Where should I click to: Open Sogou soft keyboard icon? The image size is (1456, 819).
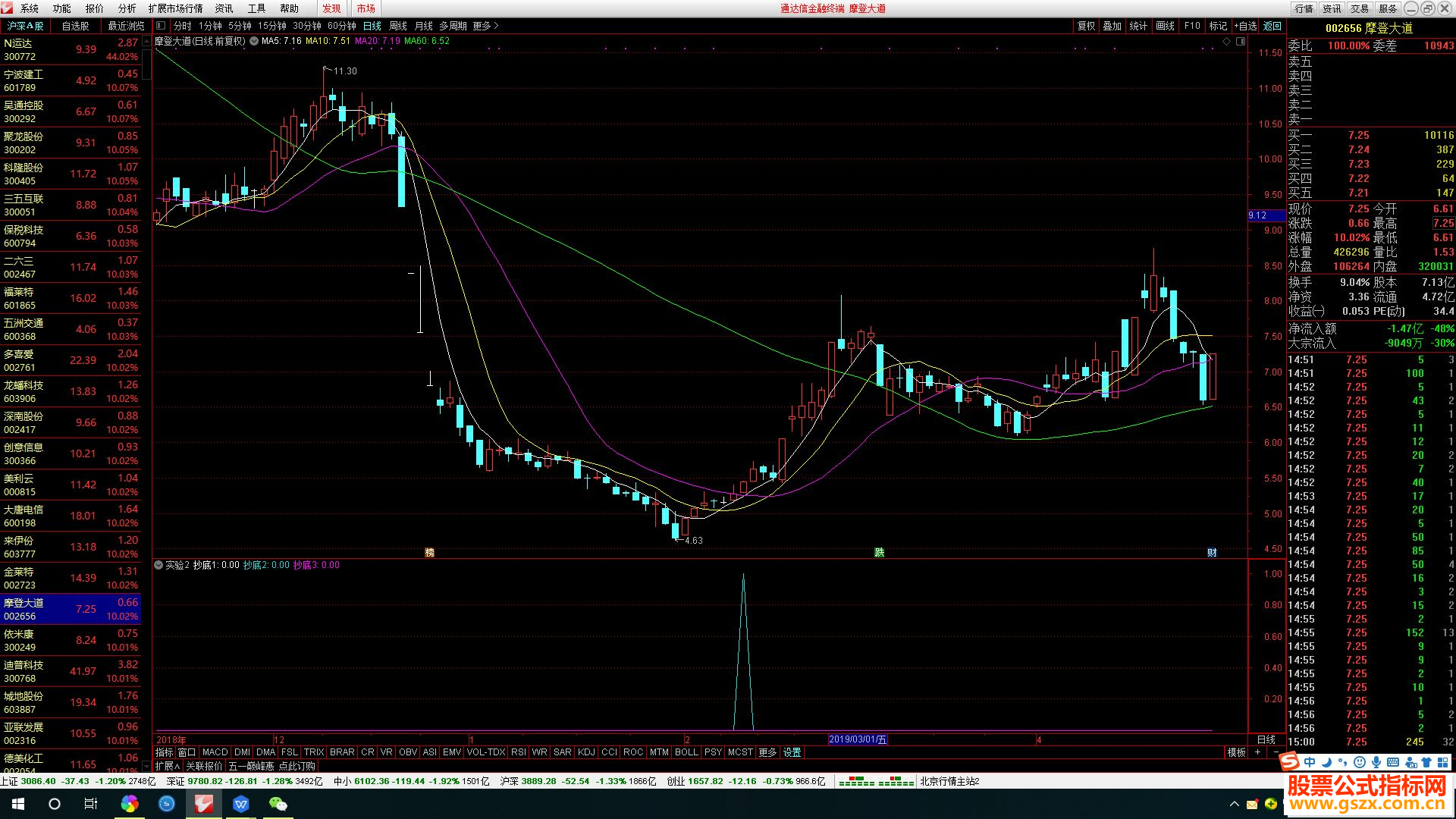point(1393,762)
